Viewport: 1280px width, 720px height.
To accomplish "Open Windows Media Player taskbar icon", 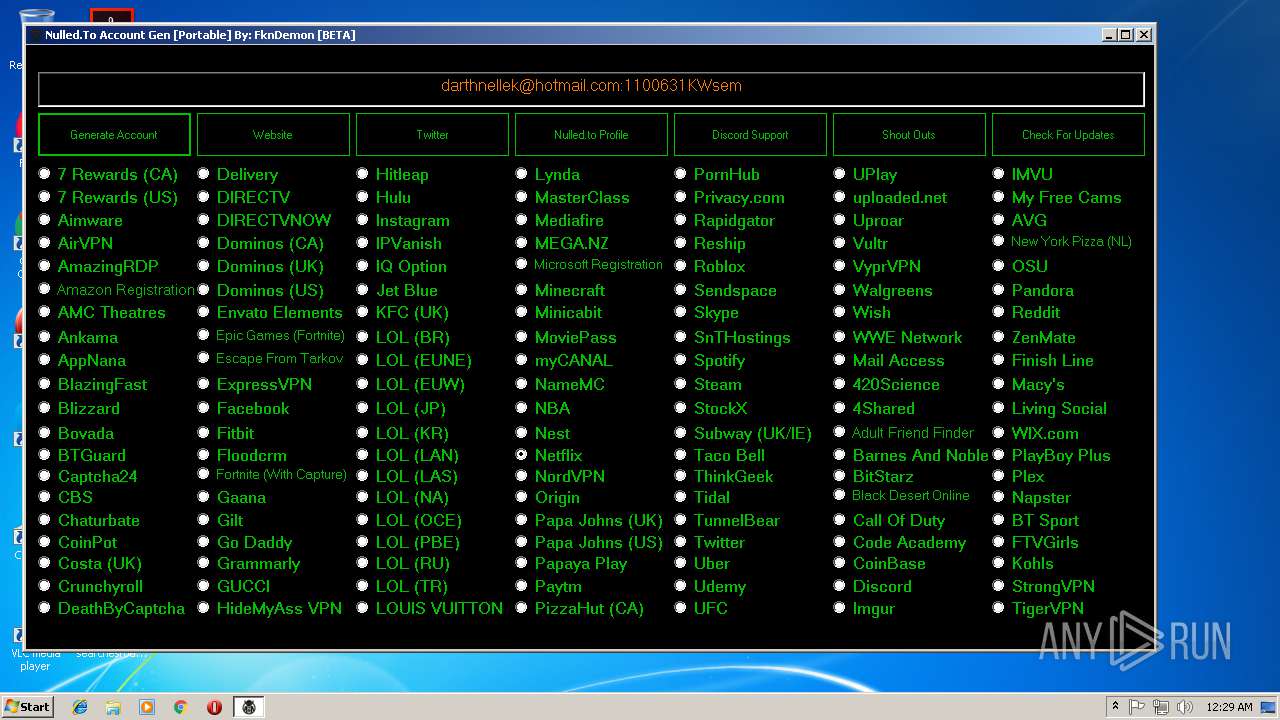I will pos(147,707).
